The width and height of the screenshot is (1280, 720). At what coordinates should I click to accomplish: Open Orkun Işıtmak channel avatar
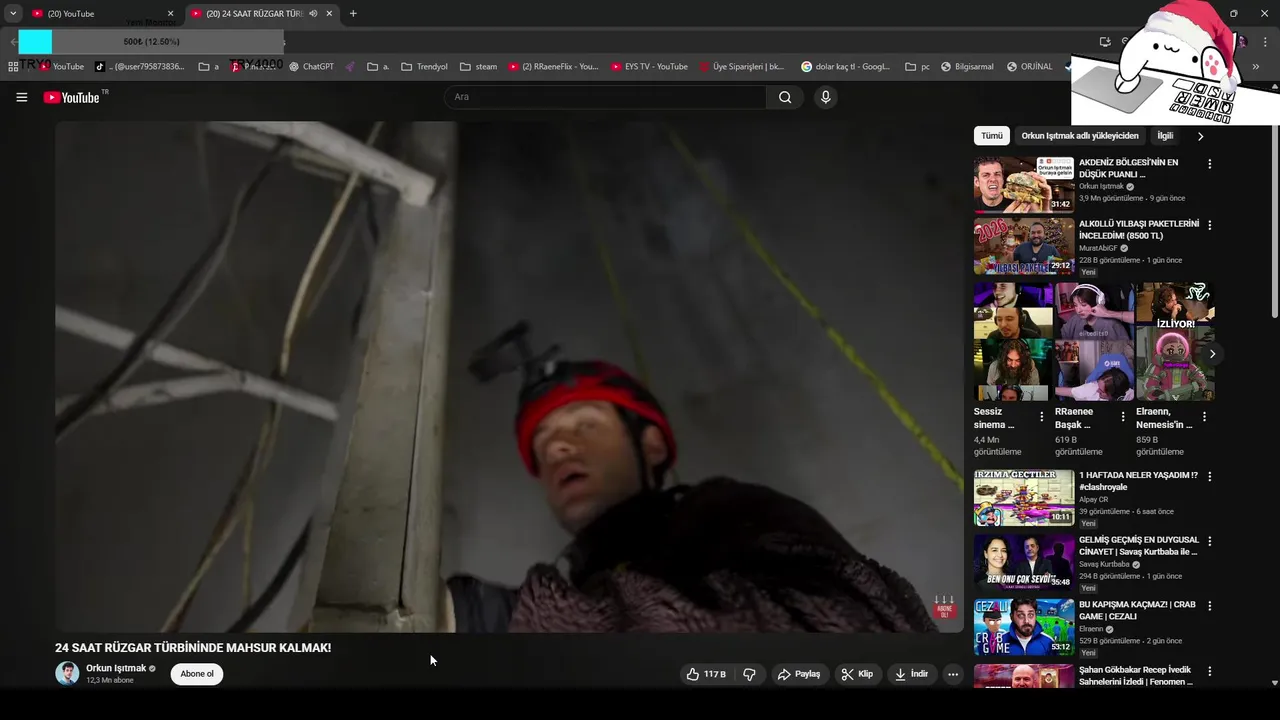coord(67,673)
